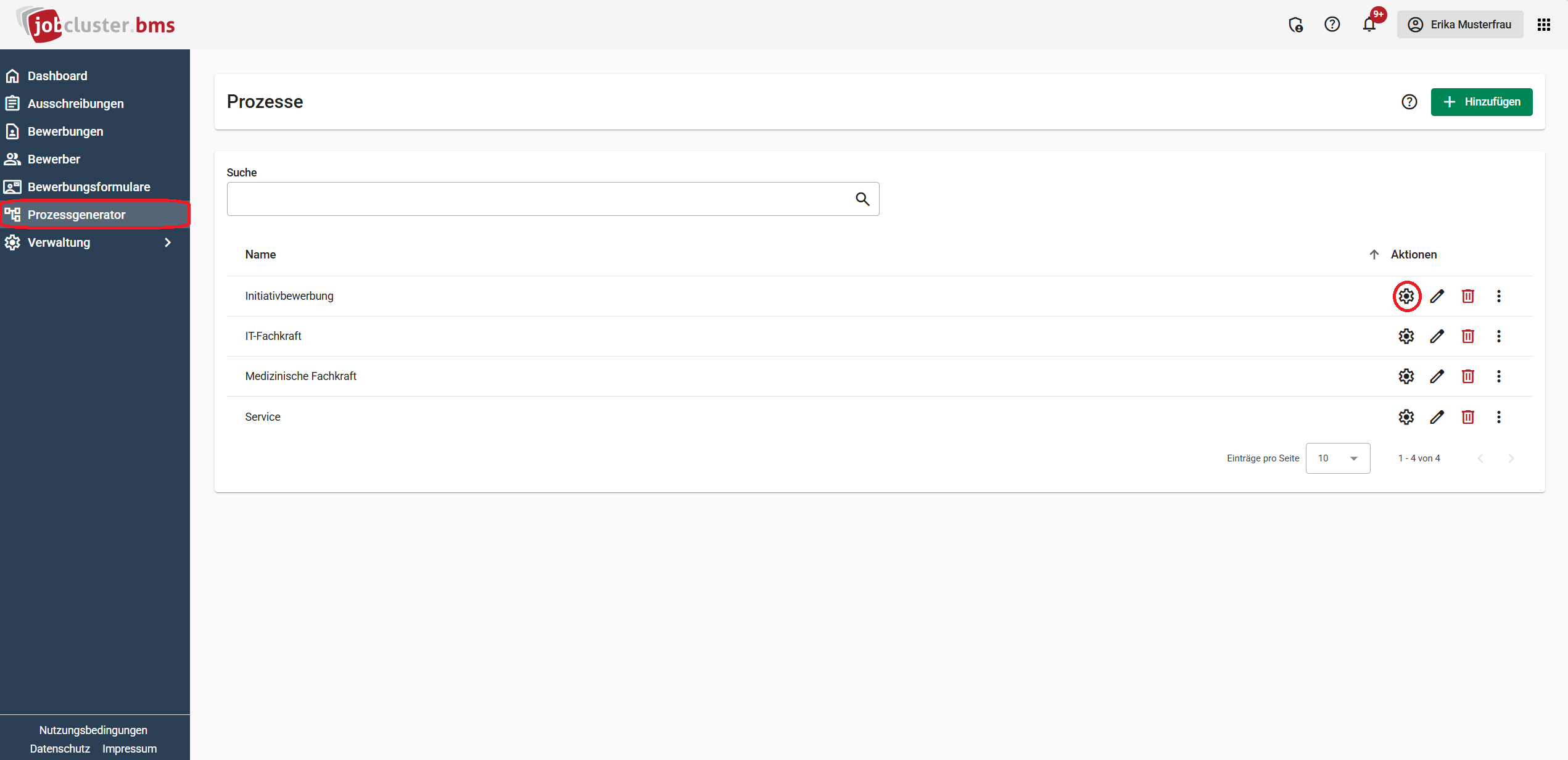Open the Datenschutz link
The image size is (1568, 760).
click(x=60, y=748)
